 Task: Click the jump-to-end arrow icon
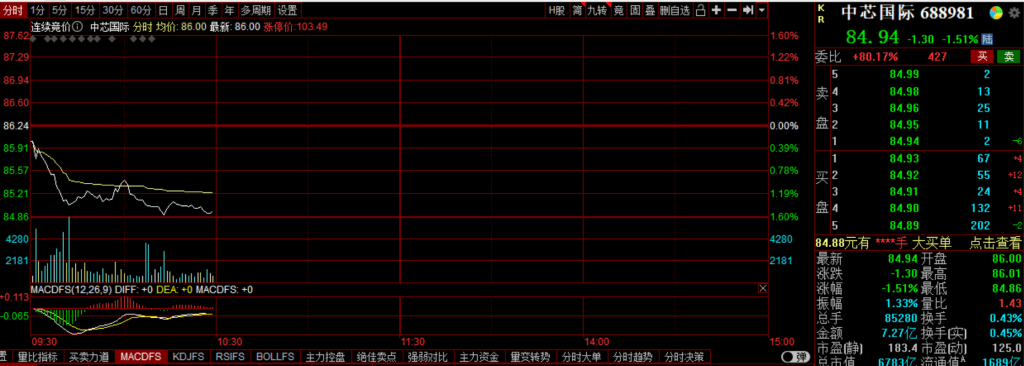pos(748,10)
